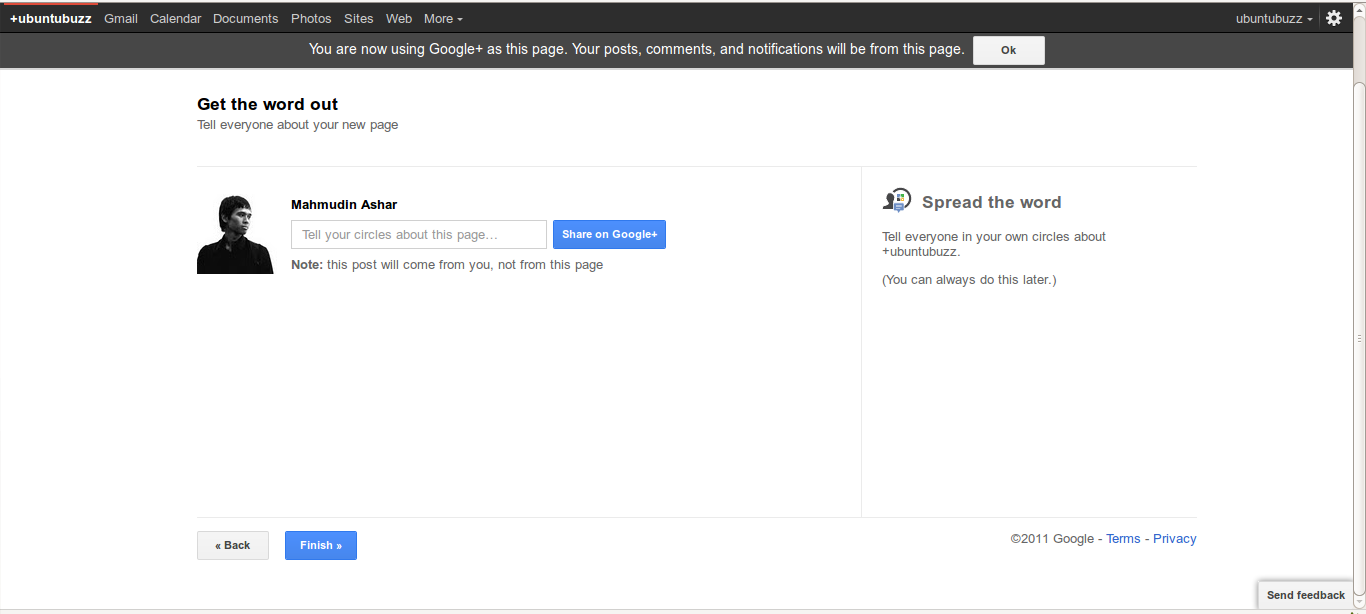
Task: Click Mahmudin Ashar's profile photo
Action: coord(235,234)
